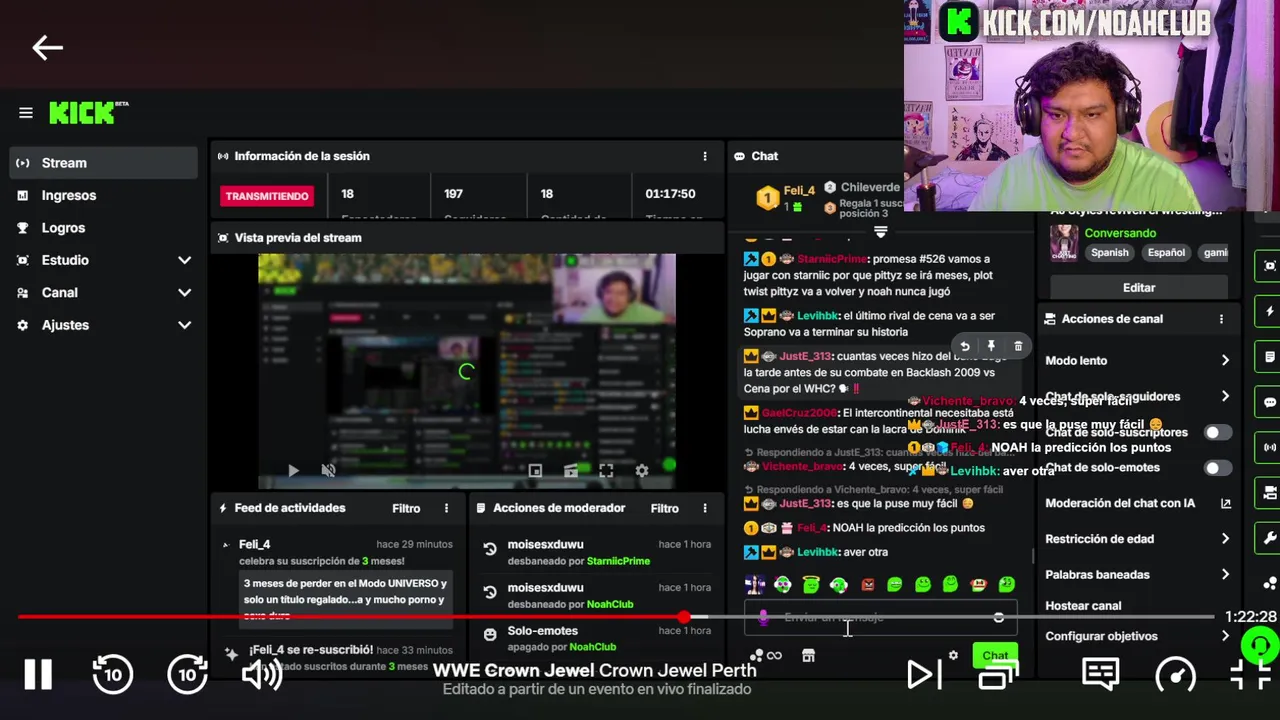Viewport: 1280px width, 720px height.
Task: Open Feed de actividades three-dot menu
Action: 447,508
